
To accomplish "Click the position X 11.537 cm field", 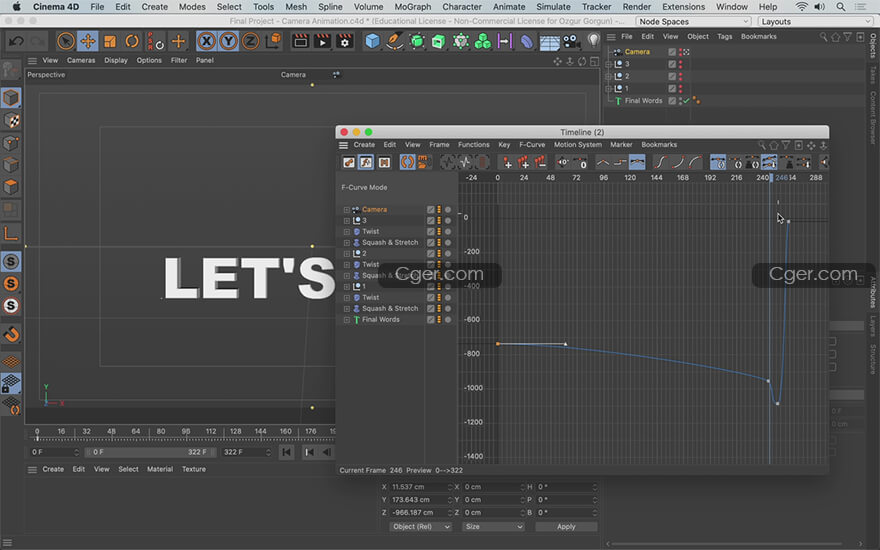I will click(x=421, y=487).
